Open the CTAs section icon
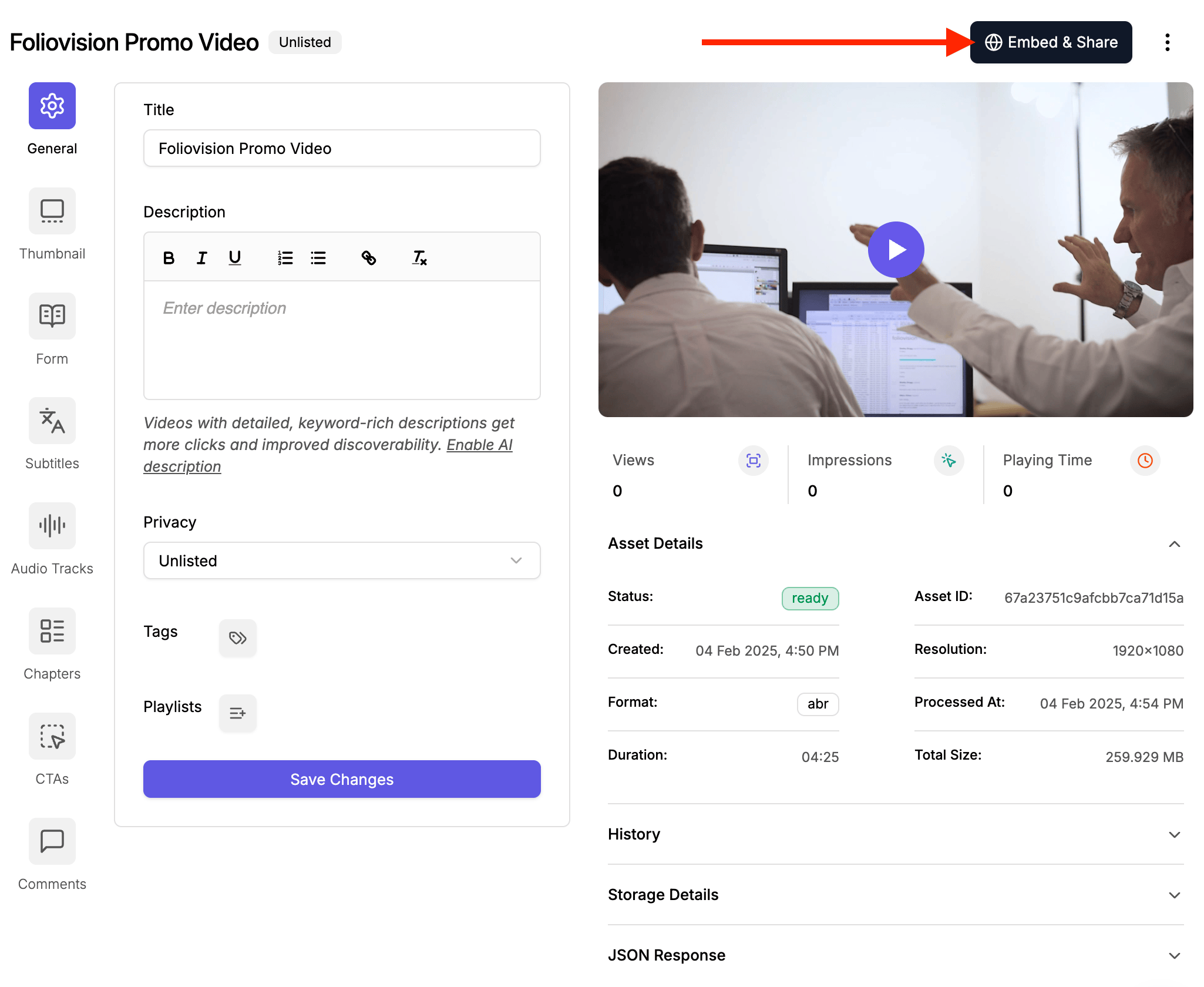Image resolution: width=1204 pixels, height=987 pixels. click(x=52, y=736)
